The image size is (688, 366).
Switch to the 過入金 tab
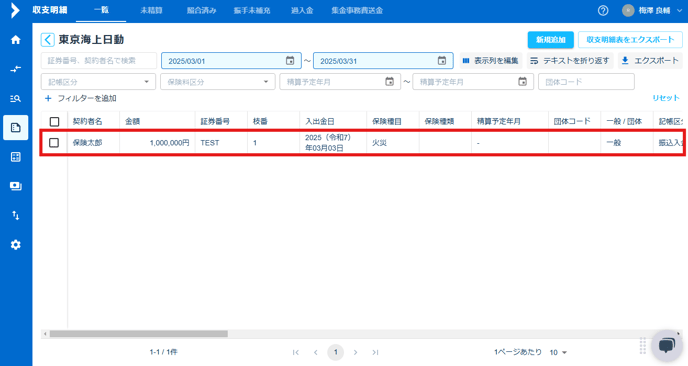[302, 10]
